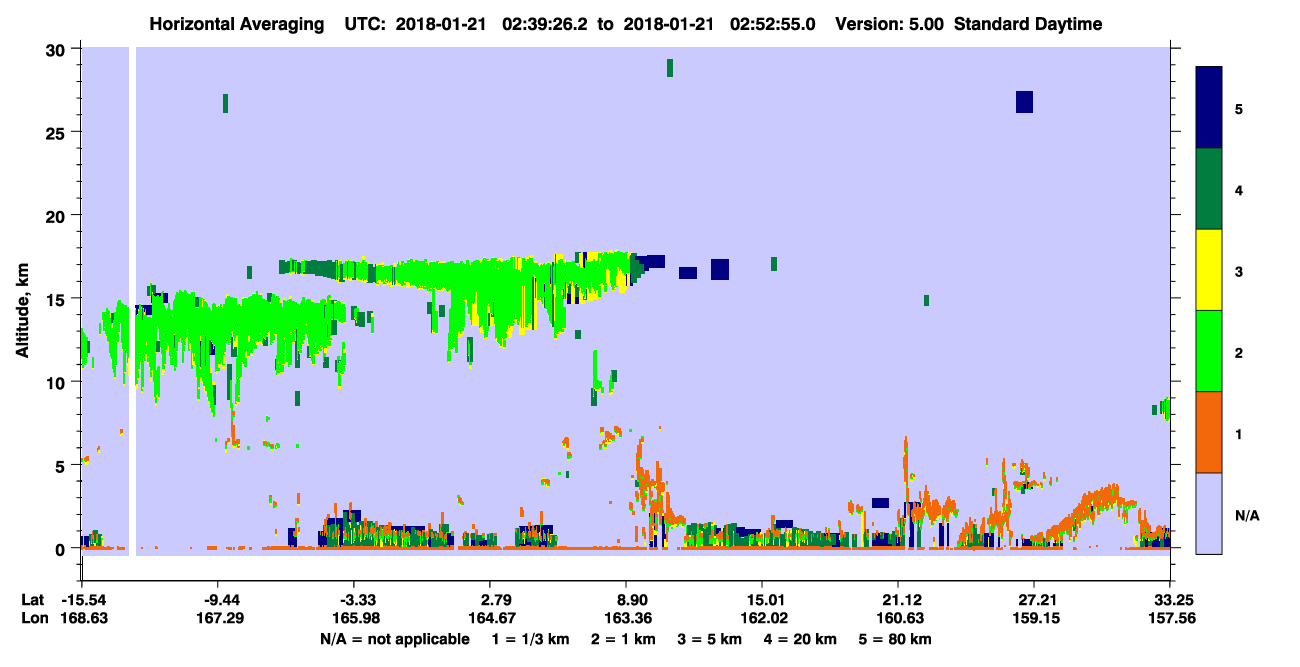This screenshot has width=1300, height=667.
Task: Click the legend text 'N/A = not applicable'
Action: coord(394,639)
